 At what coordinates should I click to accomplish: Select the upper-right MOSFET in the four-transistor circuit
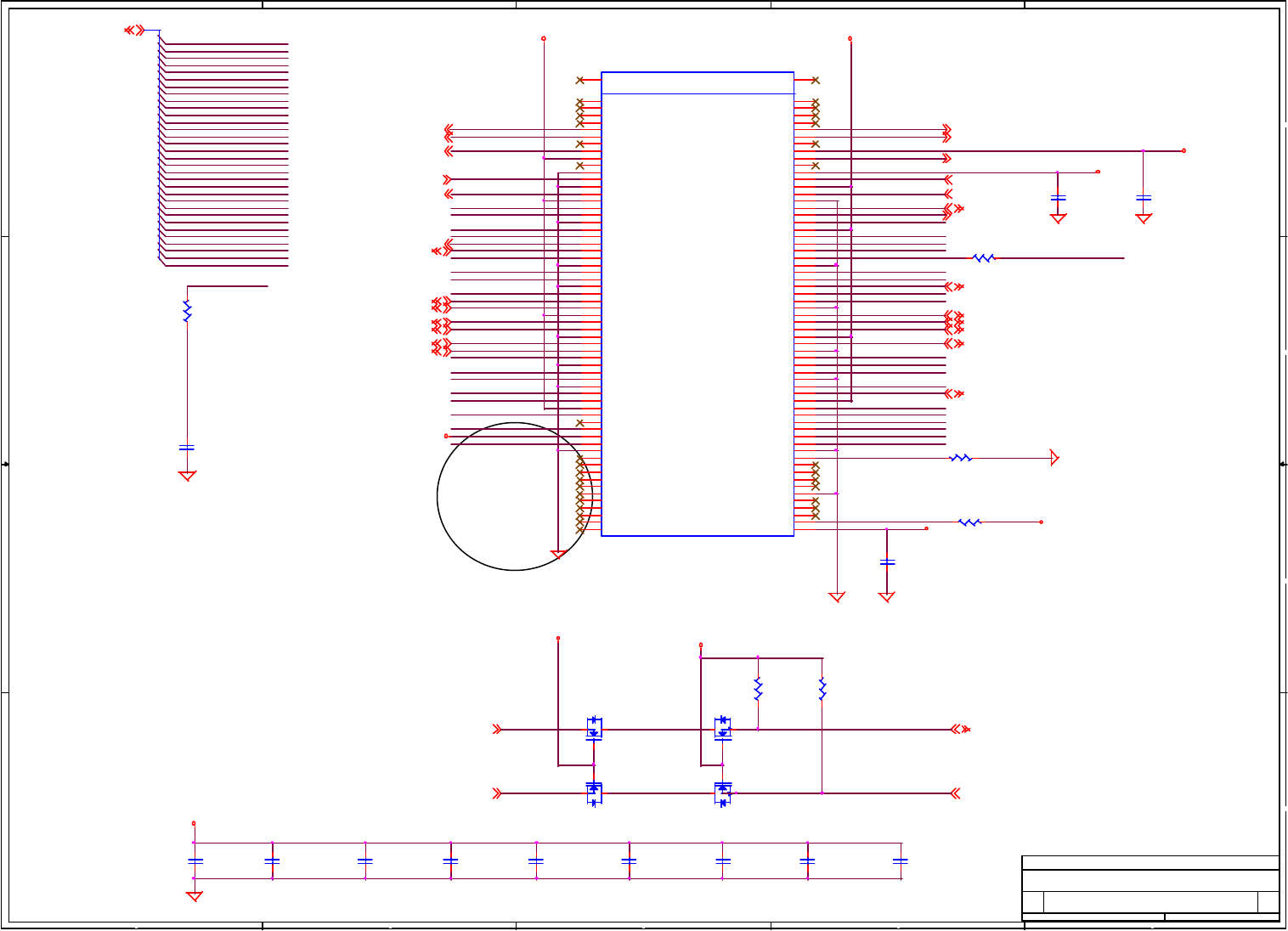point(723,728)
